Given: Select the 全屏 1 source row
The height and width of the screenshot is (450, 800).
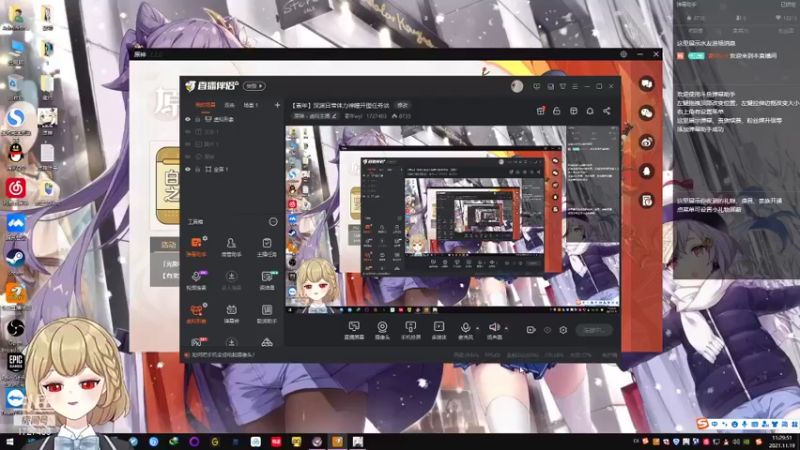Looking at the screenshot, I should [x=232, y=169].
